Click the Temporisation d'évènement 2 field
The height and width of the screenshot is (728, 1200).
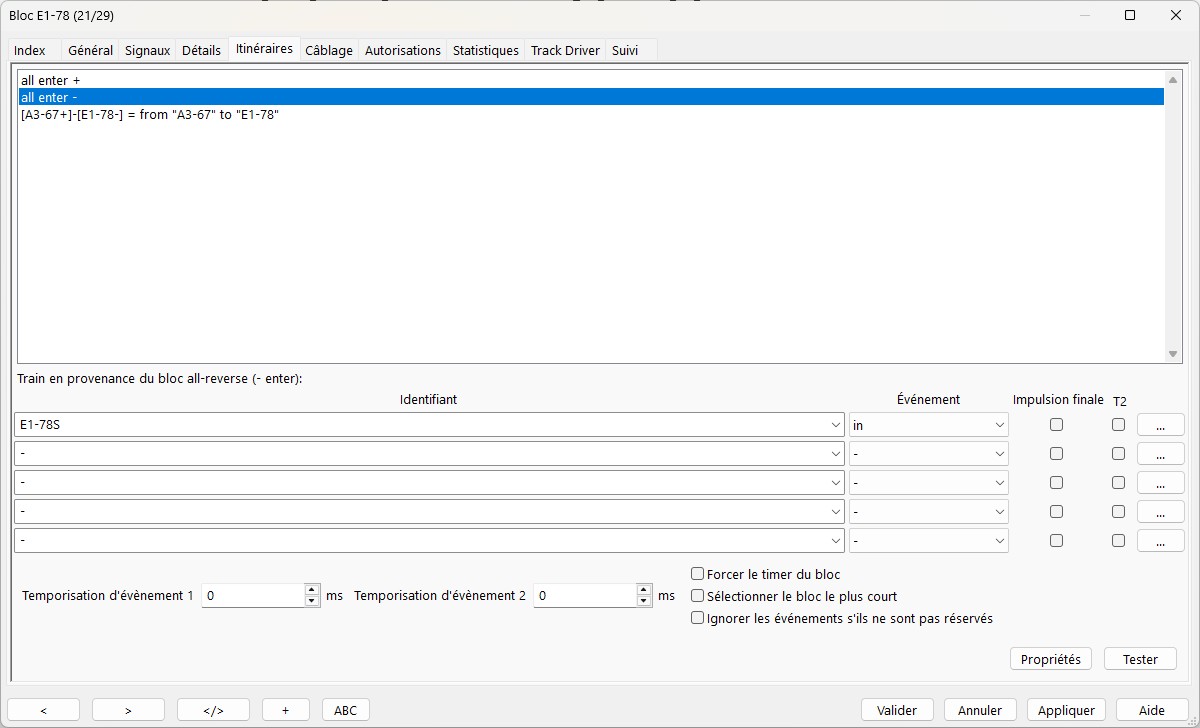pos(585,596)
